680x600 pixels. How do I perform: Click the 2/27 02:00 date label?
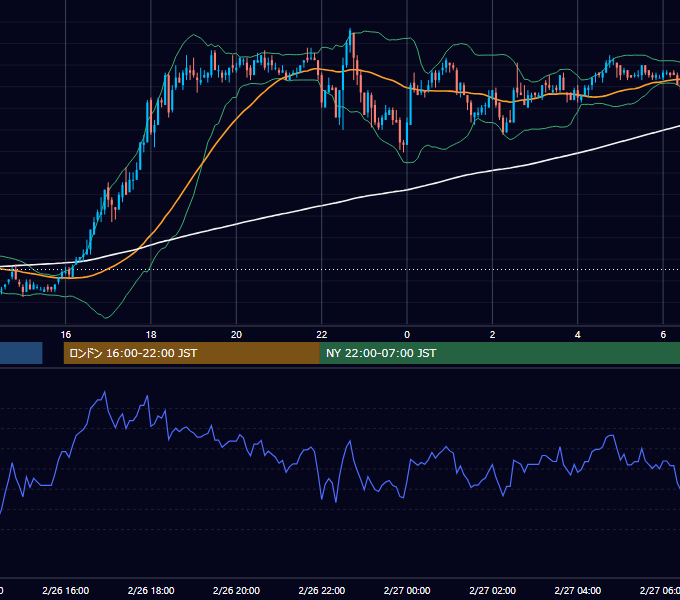pos(492,590)
